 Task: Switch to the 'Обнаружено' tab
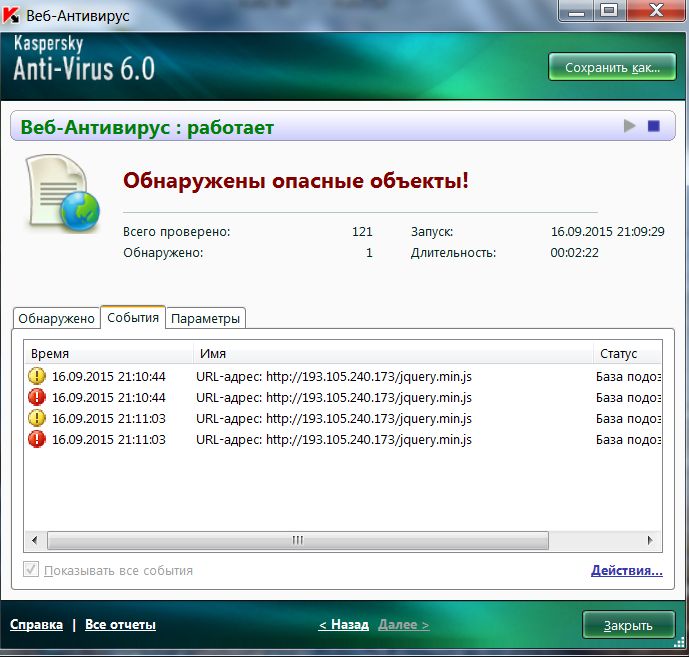pos(57,319)
